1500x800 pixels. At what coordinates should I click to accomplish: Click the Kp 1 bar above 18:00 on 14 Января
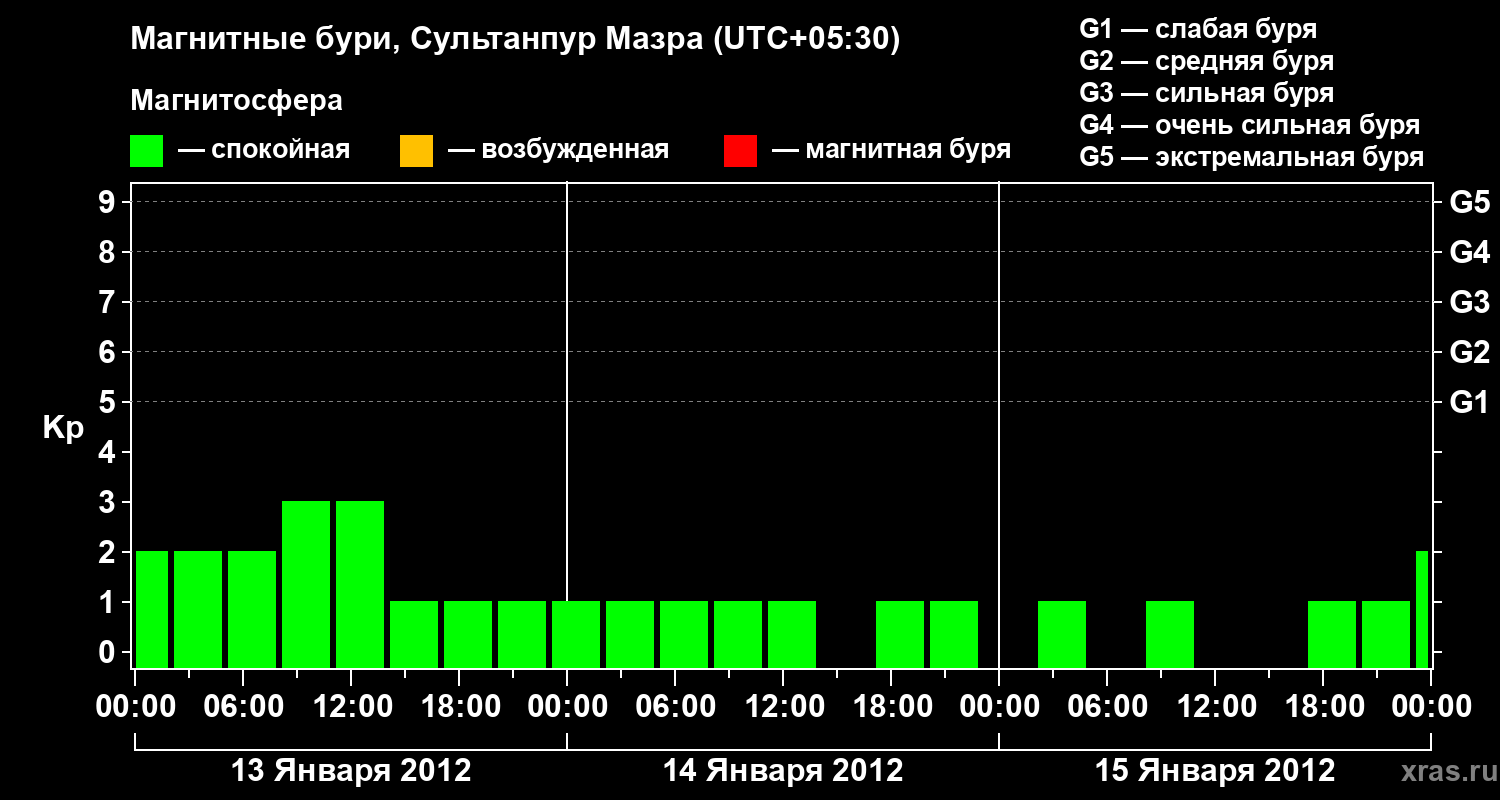click(900, 634)
